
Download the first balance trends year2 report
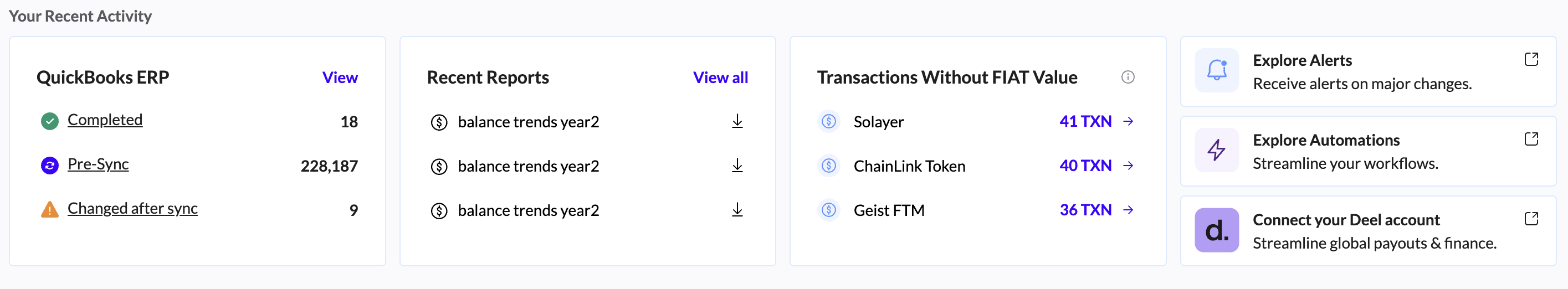[737, 121]
